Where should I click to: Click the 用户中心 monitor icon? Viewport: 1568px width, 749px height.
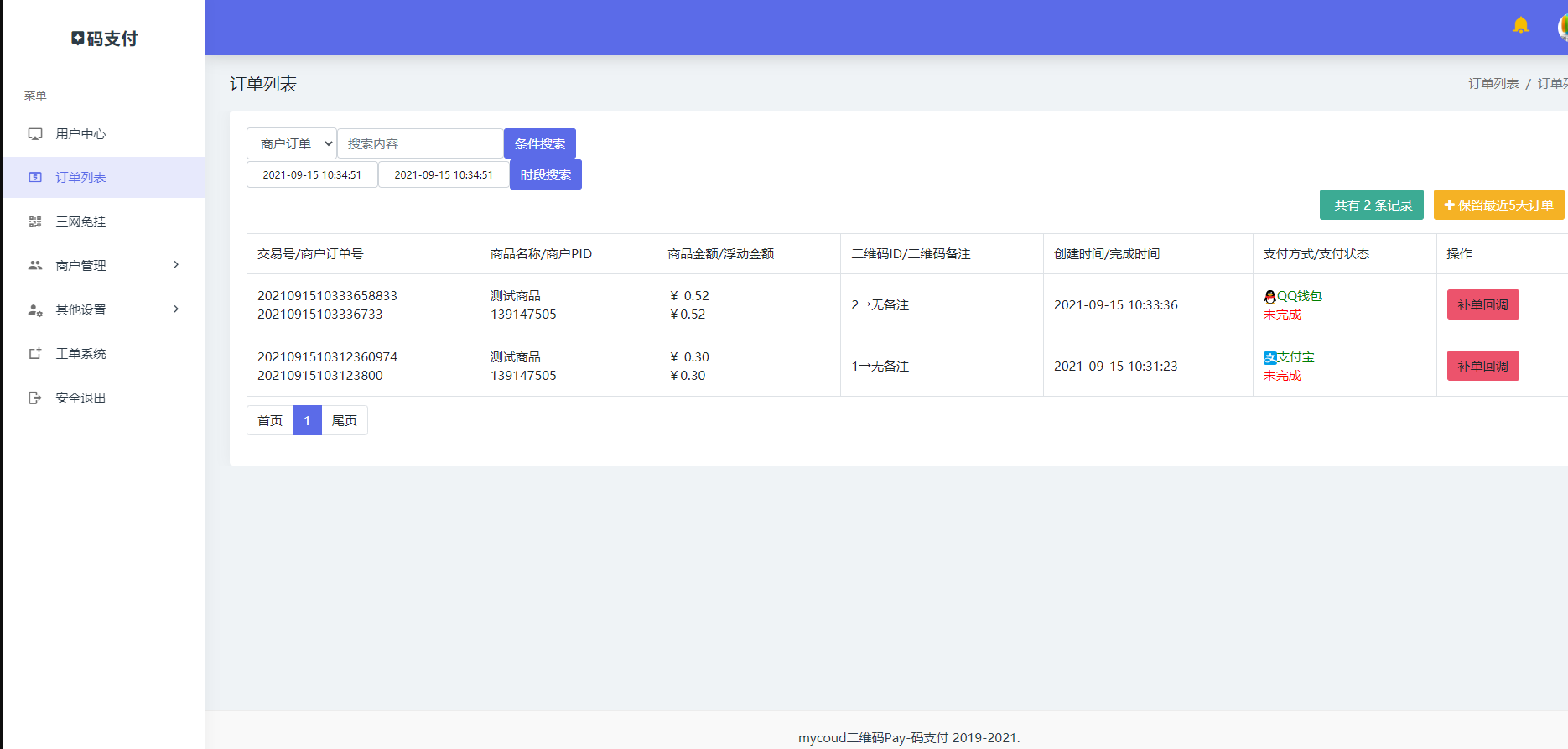(35, 134)
